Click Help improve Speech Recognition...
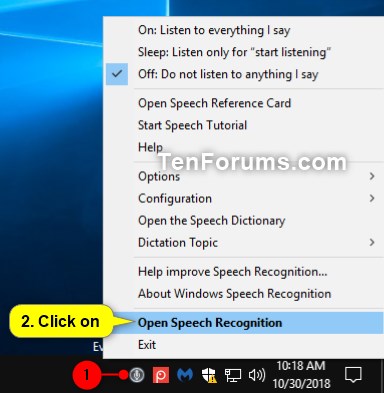Screen dimensions: 384x393 (243, 272)
